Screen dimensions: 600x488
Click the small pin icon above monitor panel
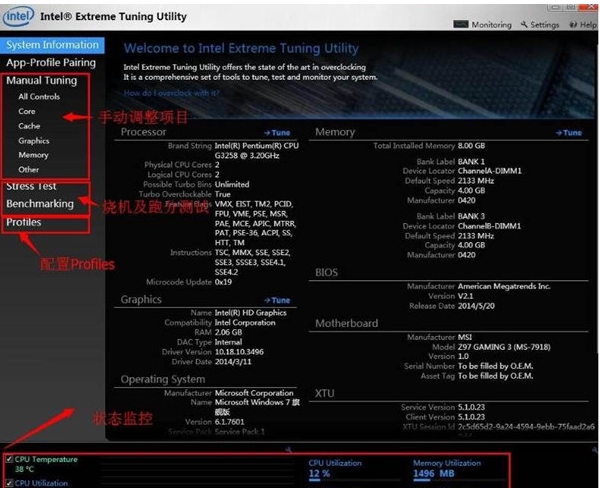click(x=289, y=450)
